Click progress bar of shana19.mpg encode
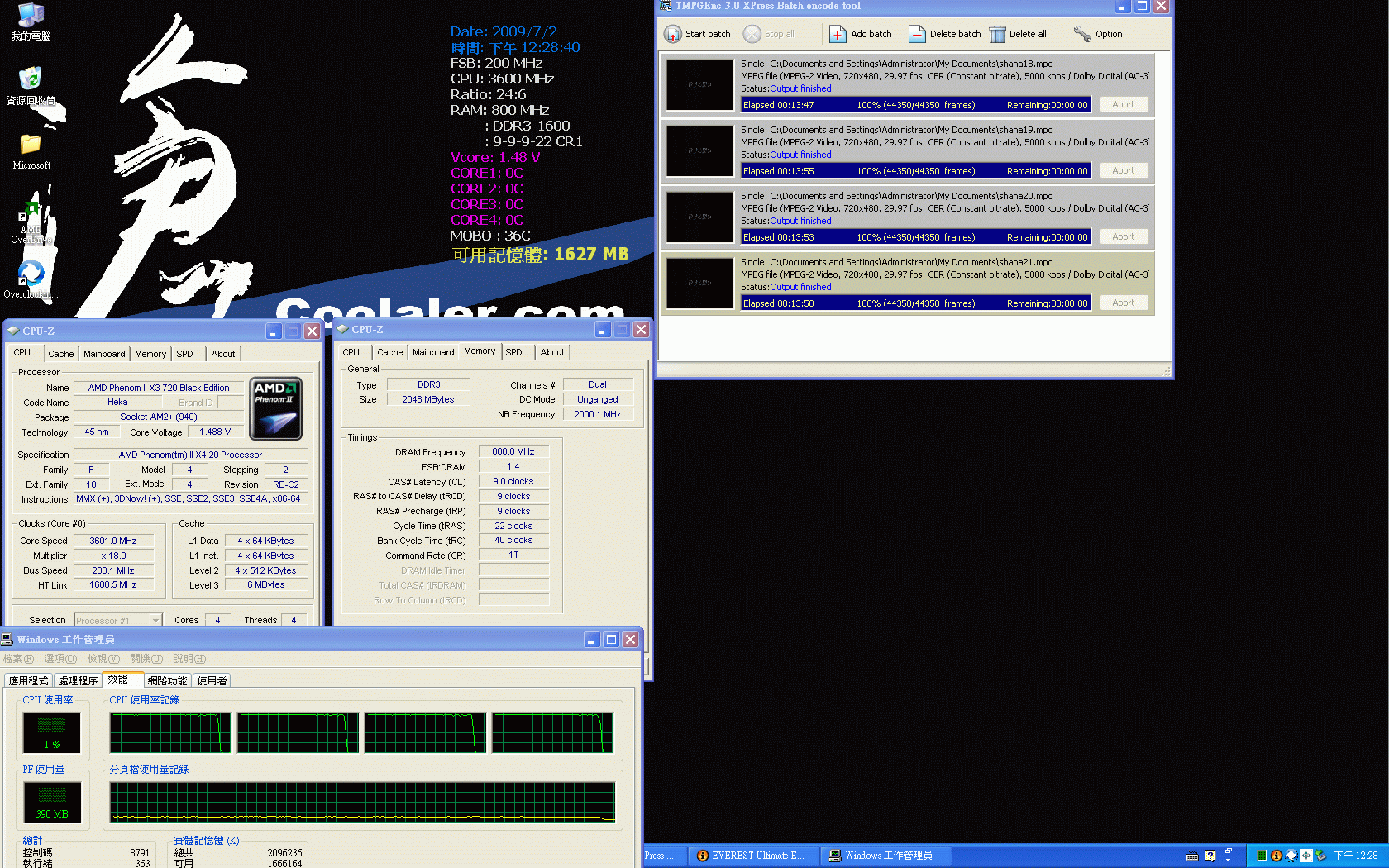This screenshot has width=1389, height=868. pos(915,171)
